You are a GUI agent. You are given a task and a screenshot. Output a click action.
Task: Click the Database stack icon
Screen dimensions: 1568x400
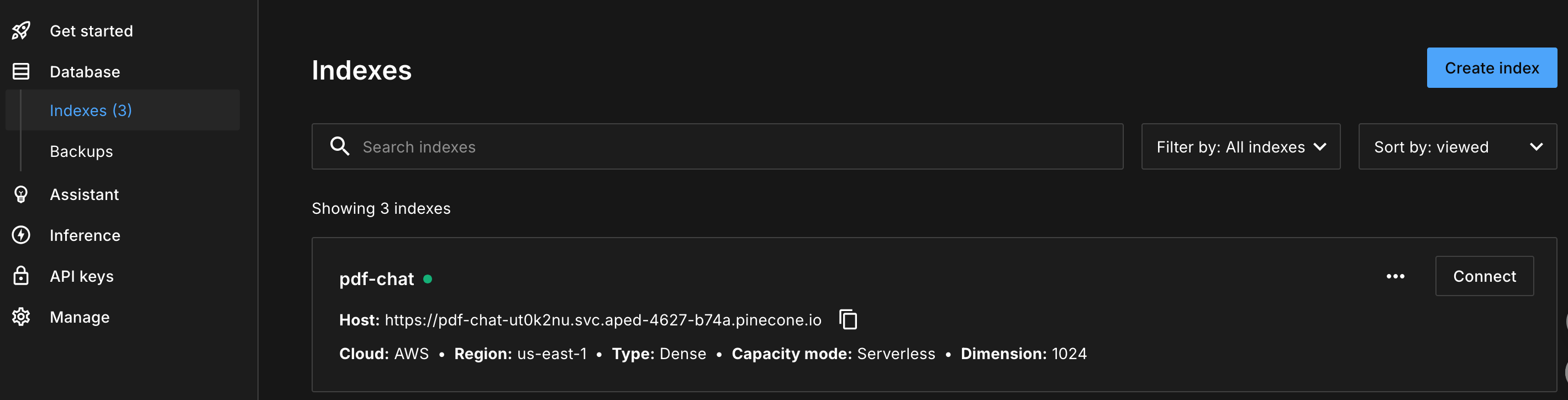coord(22,71)
